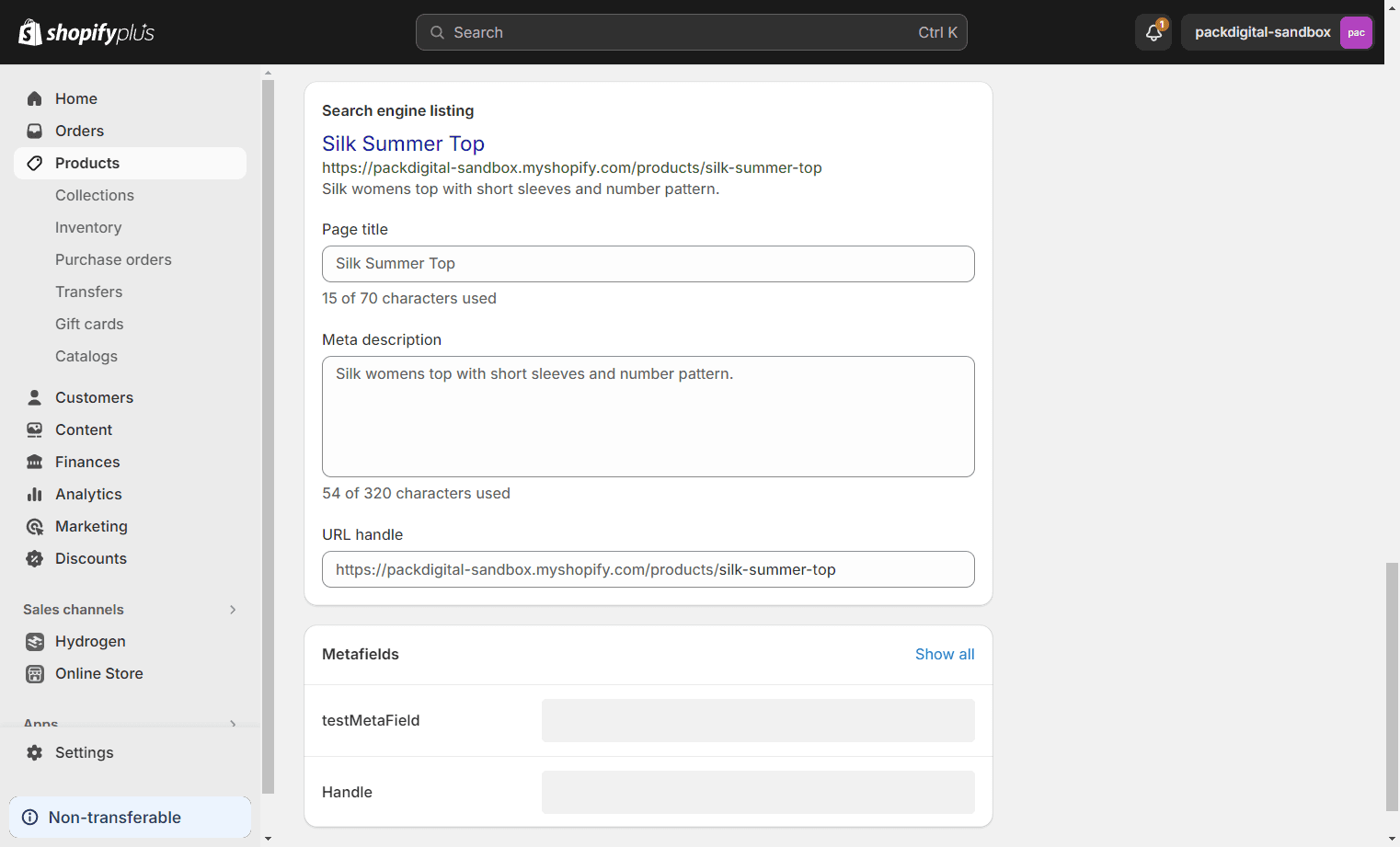The image size is (1400, 847).
Task: Click the testMetaField value field
Action: coord(757,720)
